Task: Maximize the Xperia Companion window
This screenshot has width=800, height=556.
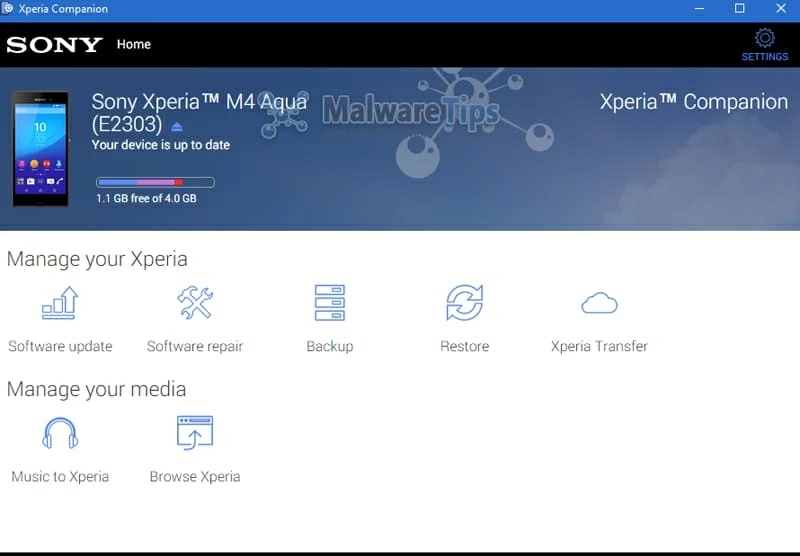Action: click(x=740, y=9)
